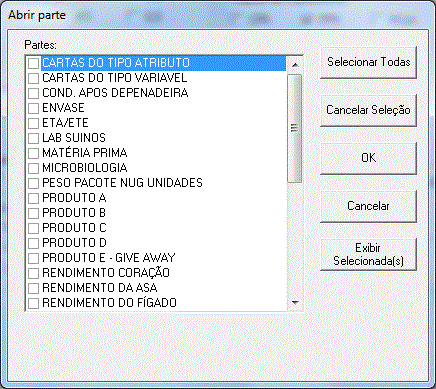Image resolution: width=436 pixels, height=389 pixels.
Task: Click the Partes list scrollbar thumb
Action: (295, 128)
